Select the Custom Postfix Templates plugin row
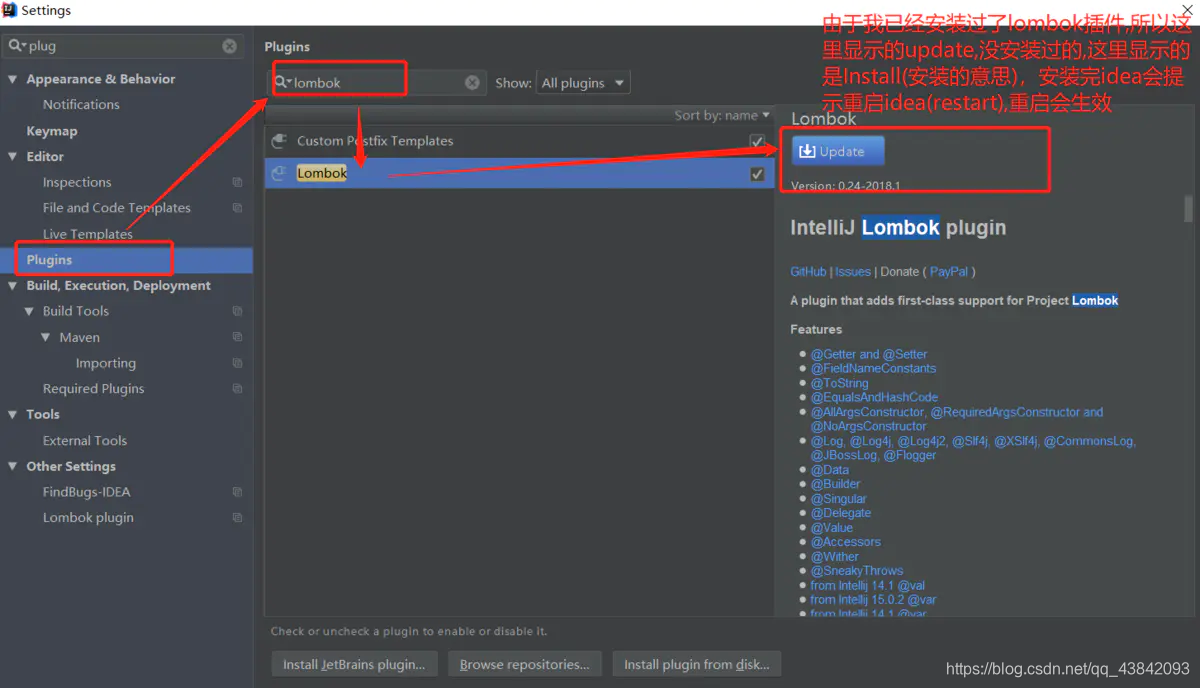The height and width of the screenshot is (688, 1200). coord(519,141)
